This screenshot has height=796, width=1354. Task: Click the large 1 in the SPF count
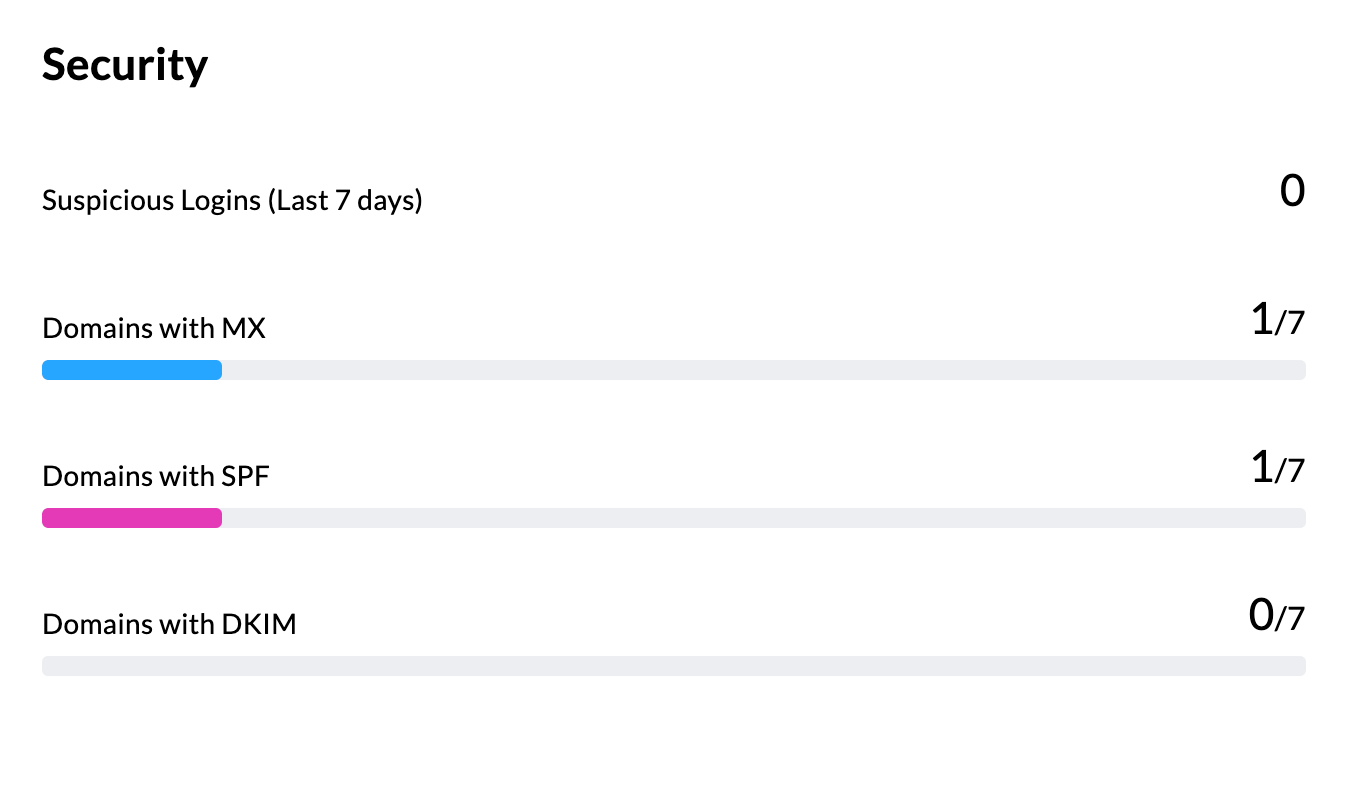coord(1262,468)
